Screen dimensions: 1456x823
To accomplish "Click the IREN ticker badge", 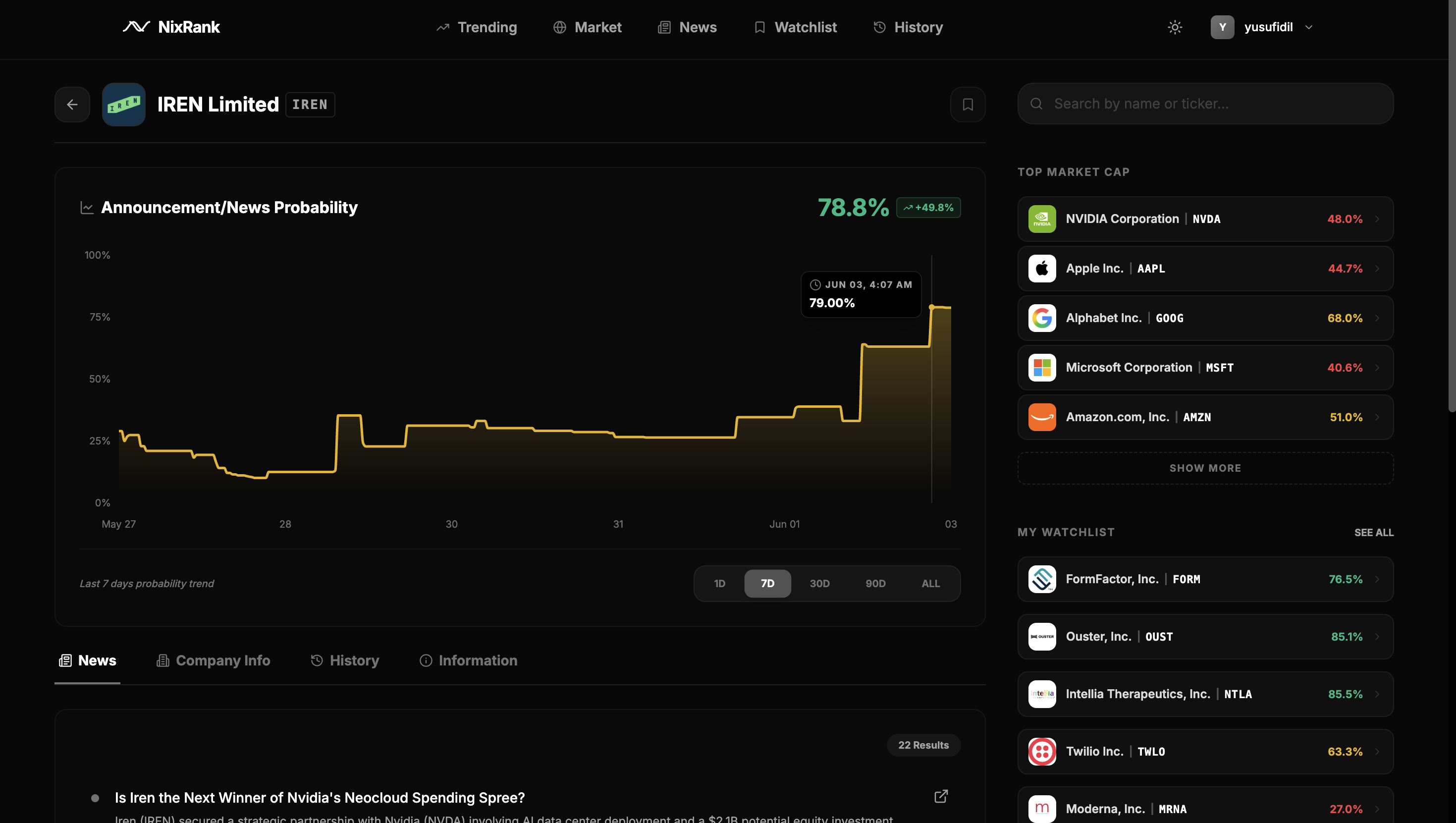I will tap(310, 105).
